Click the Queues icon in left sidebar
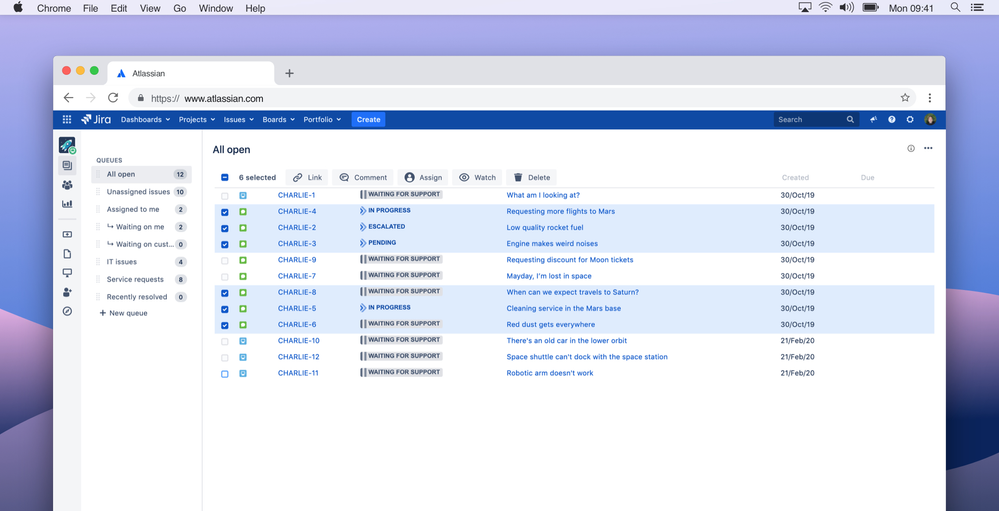This screenshot has height=511, width=999. pos(67,165)
